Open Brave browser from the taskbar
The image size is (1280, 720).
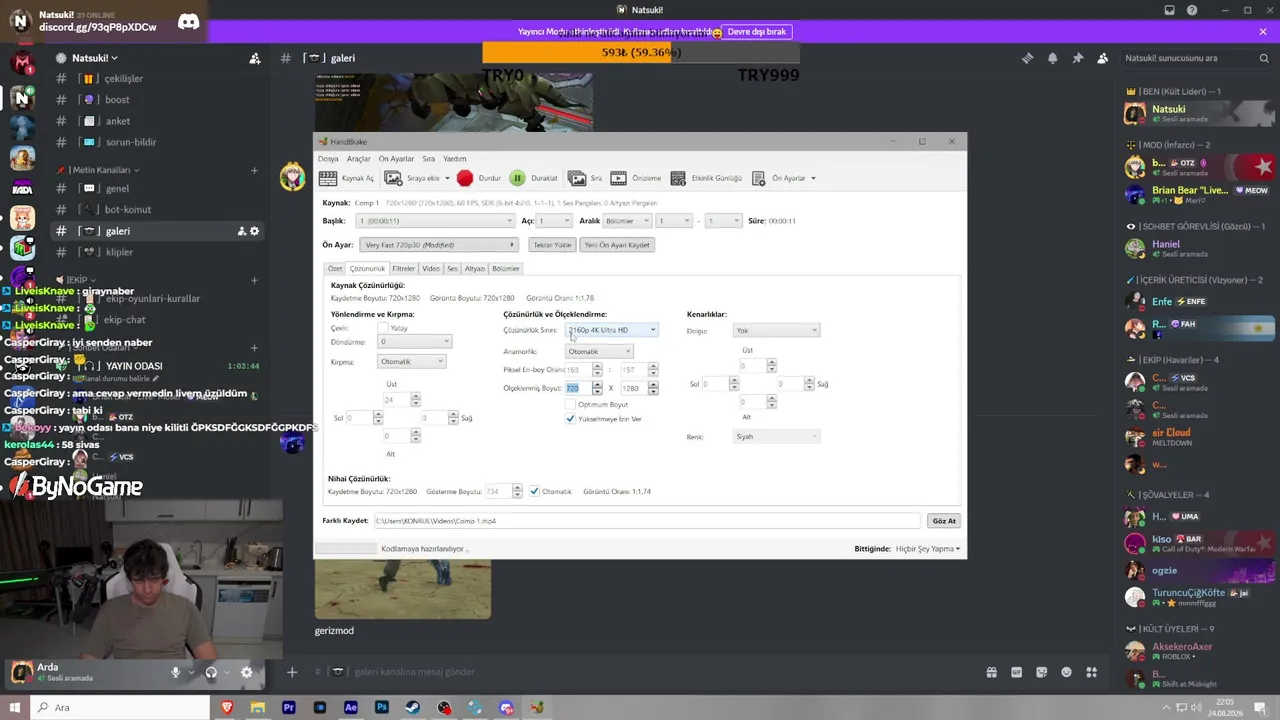[x=227, y=707]
